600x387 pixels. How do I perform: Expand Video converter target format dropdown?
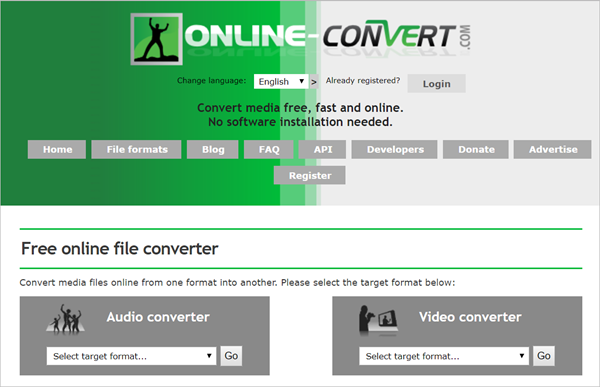click(x=444, y=356)
